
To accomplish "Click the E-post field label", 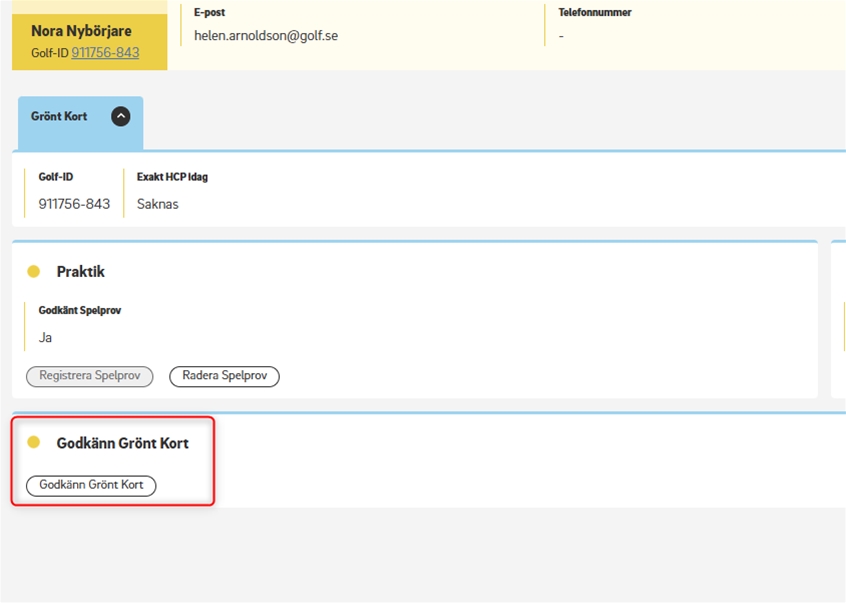I will [x=209, y=12].
